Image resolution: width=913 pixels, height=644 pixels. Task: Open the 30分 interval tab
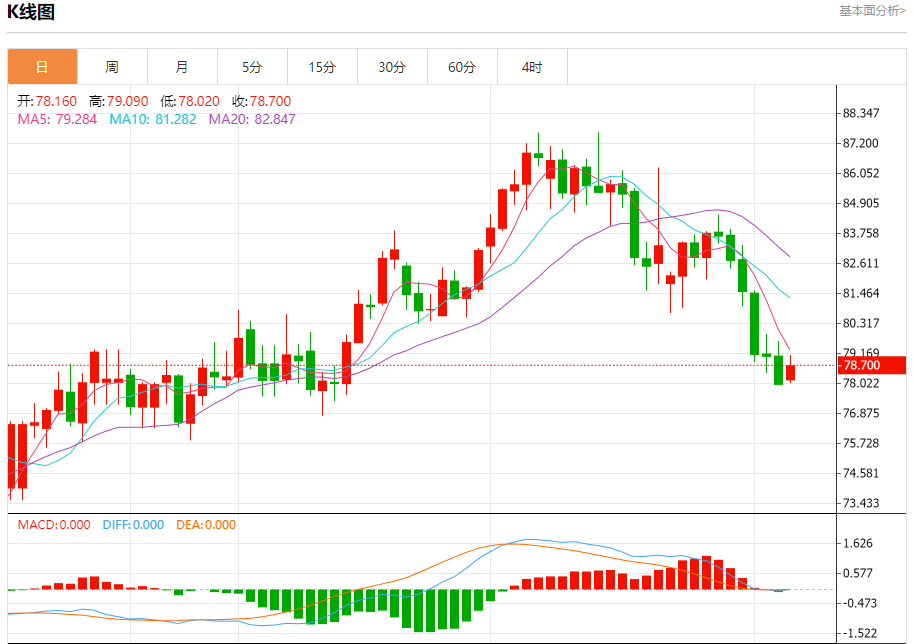[x=392, y=67]
